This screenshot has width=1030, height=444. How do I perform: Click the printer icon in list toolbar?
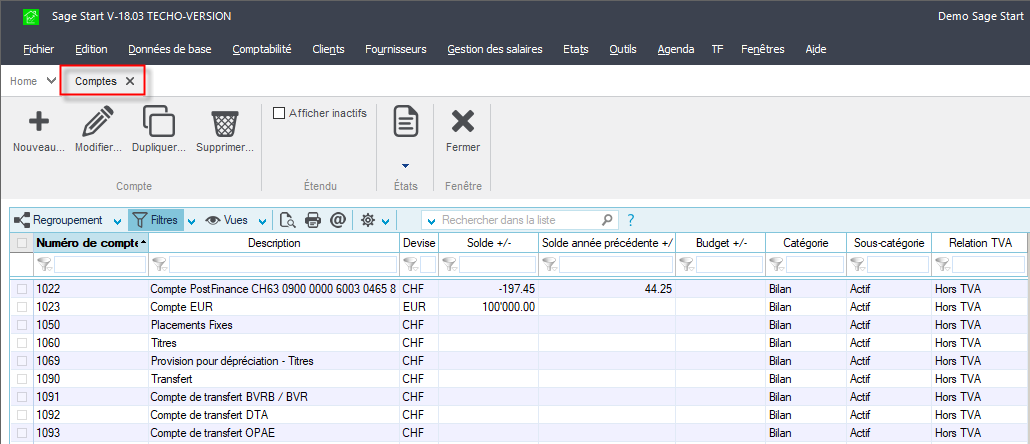click(x=313, y=220)
